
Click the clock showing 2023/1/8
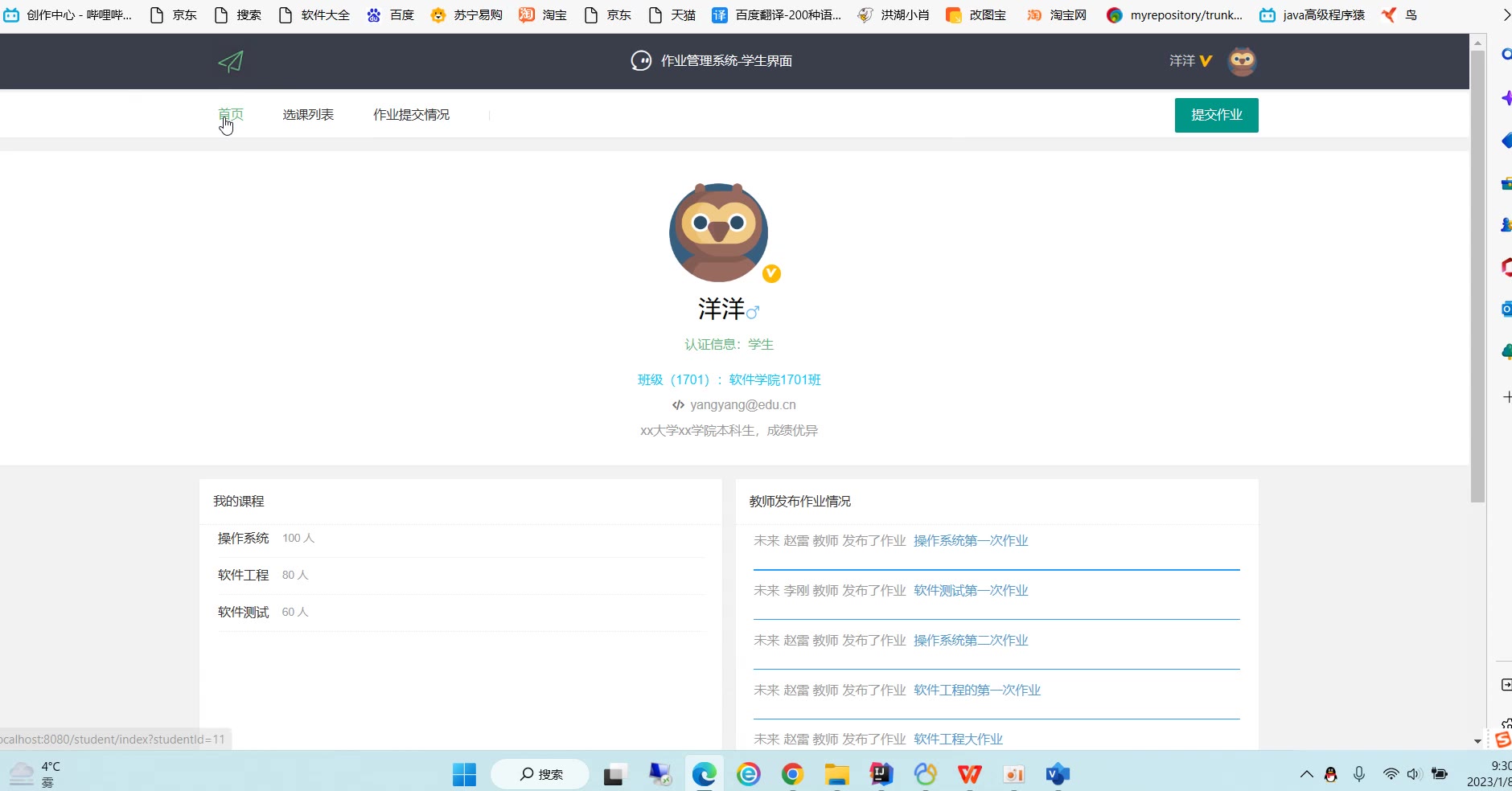tap(1489, 774)
